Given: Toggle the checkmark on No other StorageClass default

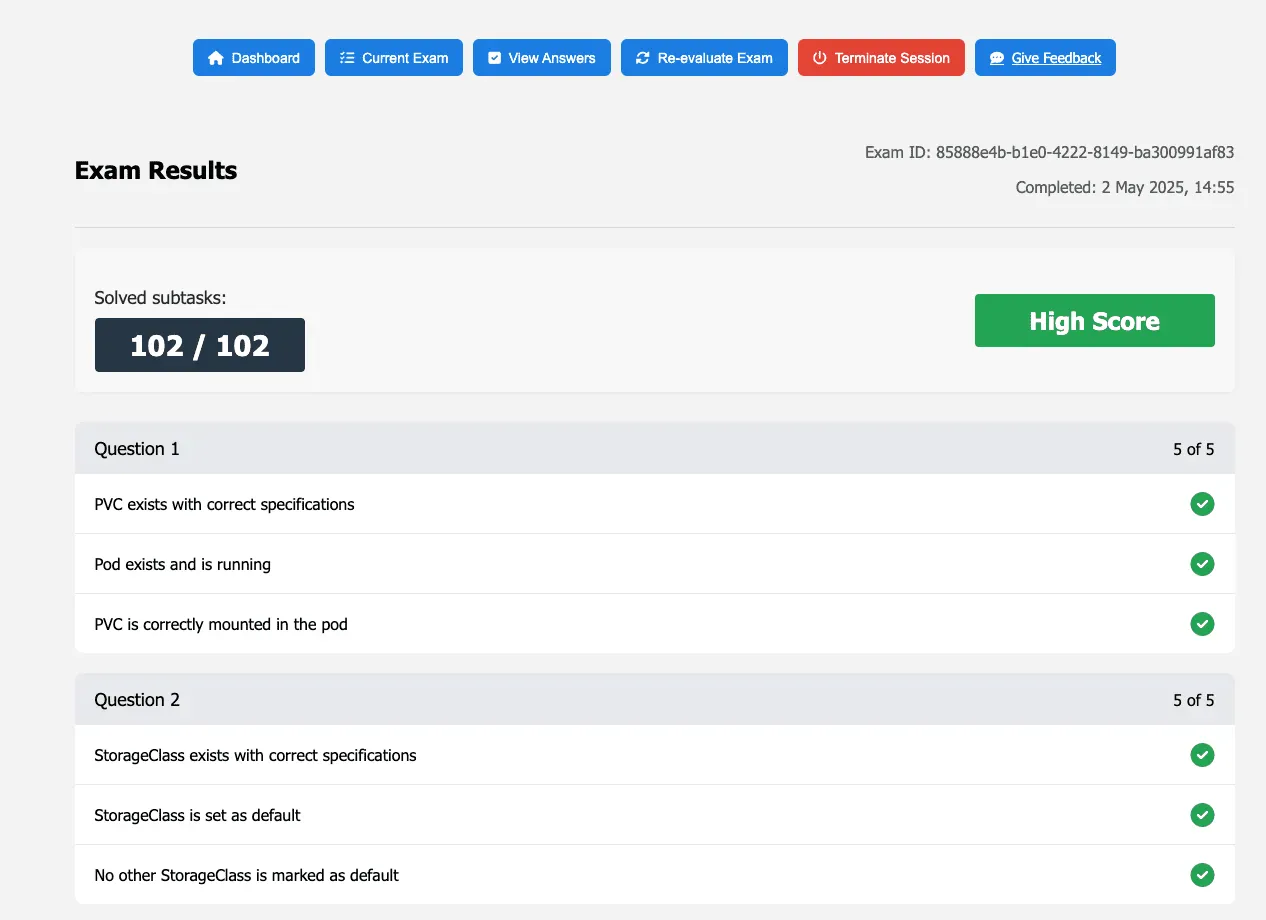Looking at the screenshot, I should [x=1202, y=875].
